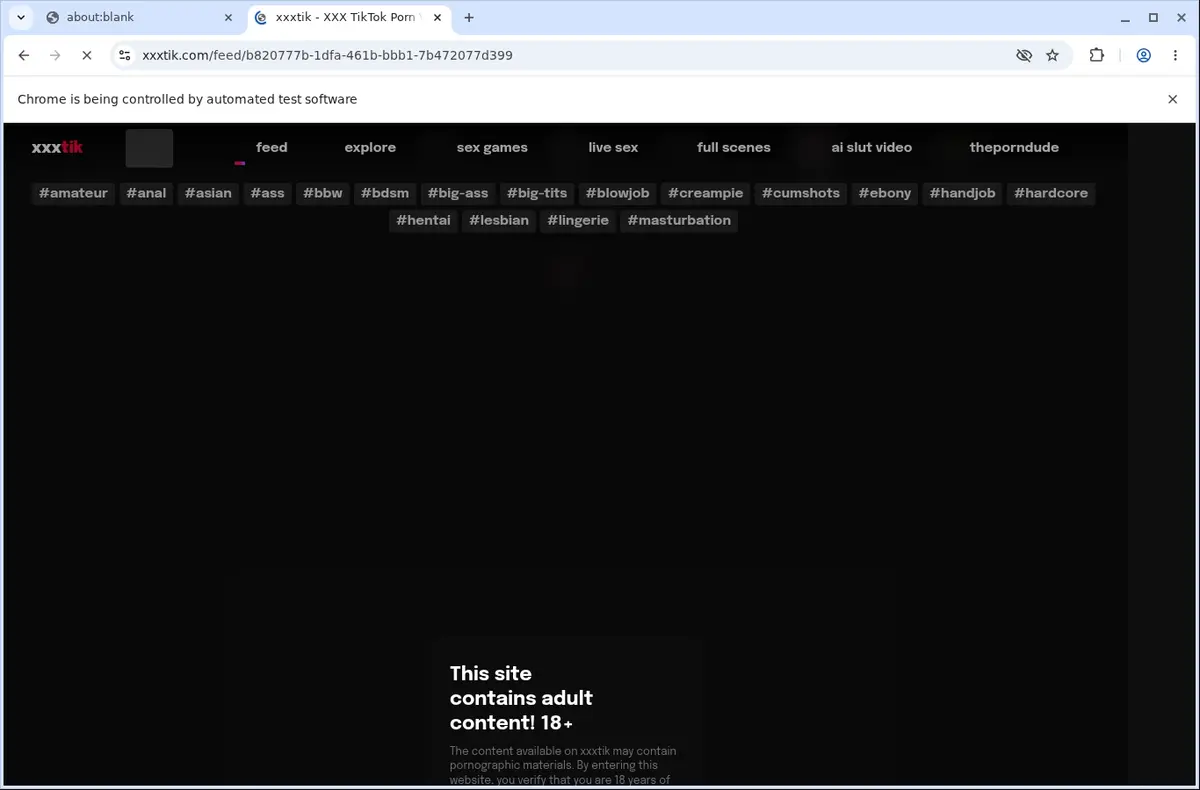
Task: Click the browser back arrow
Action: [x=24, y=56]
